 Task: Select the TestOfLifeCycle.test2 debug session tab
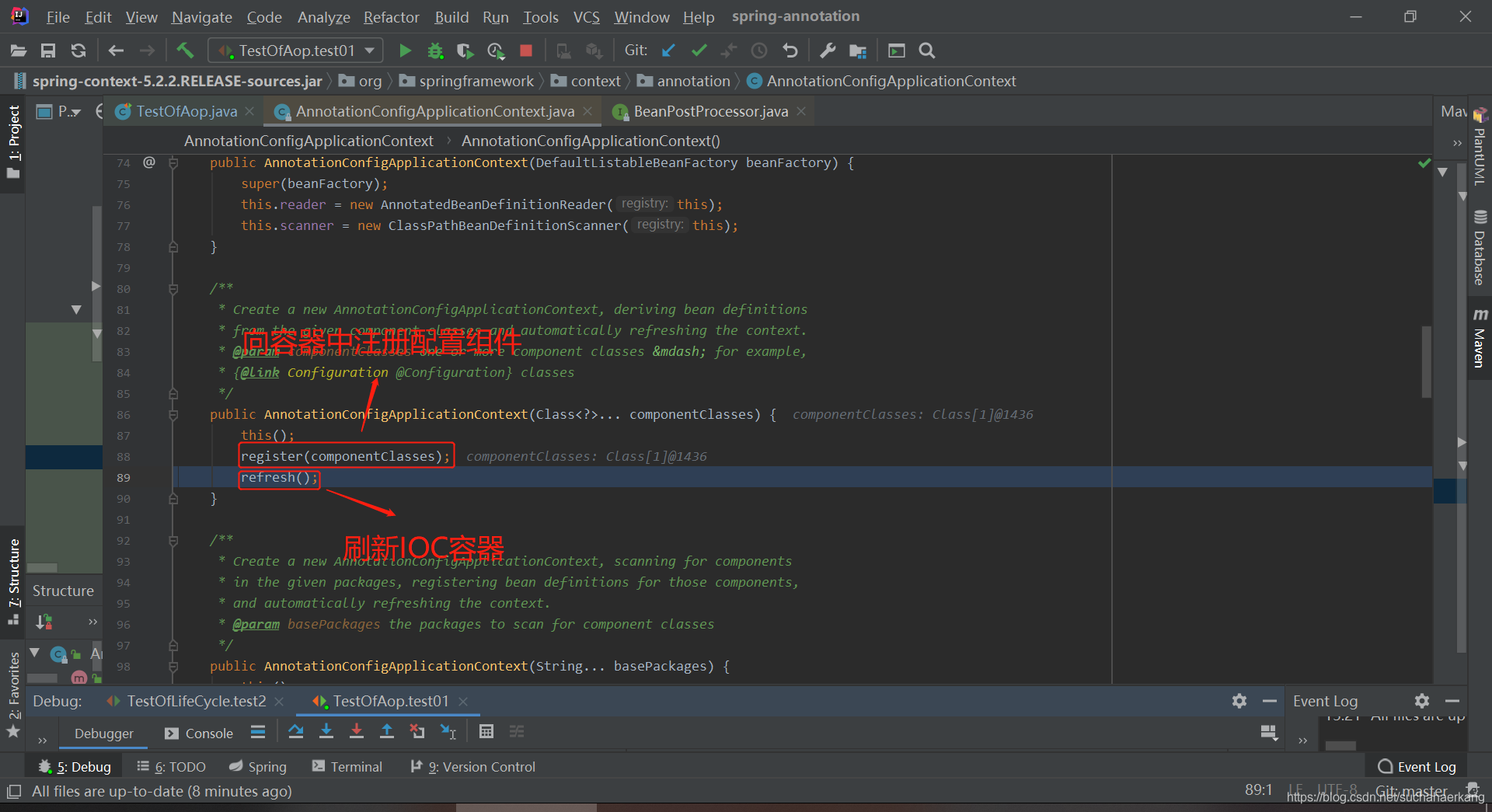click(197, 701)
